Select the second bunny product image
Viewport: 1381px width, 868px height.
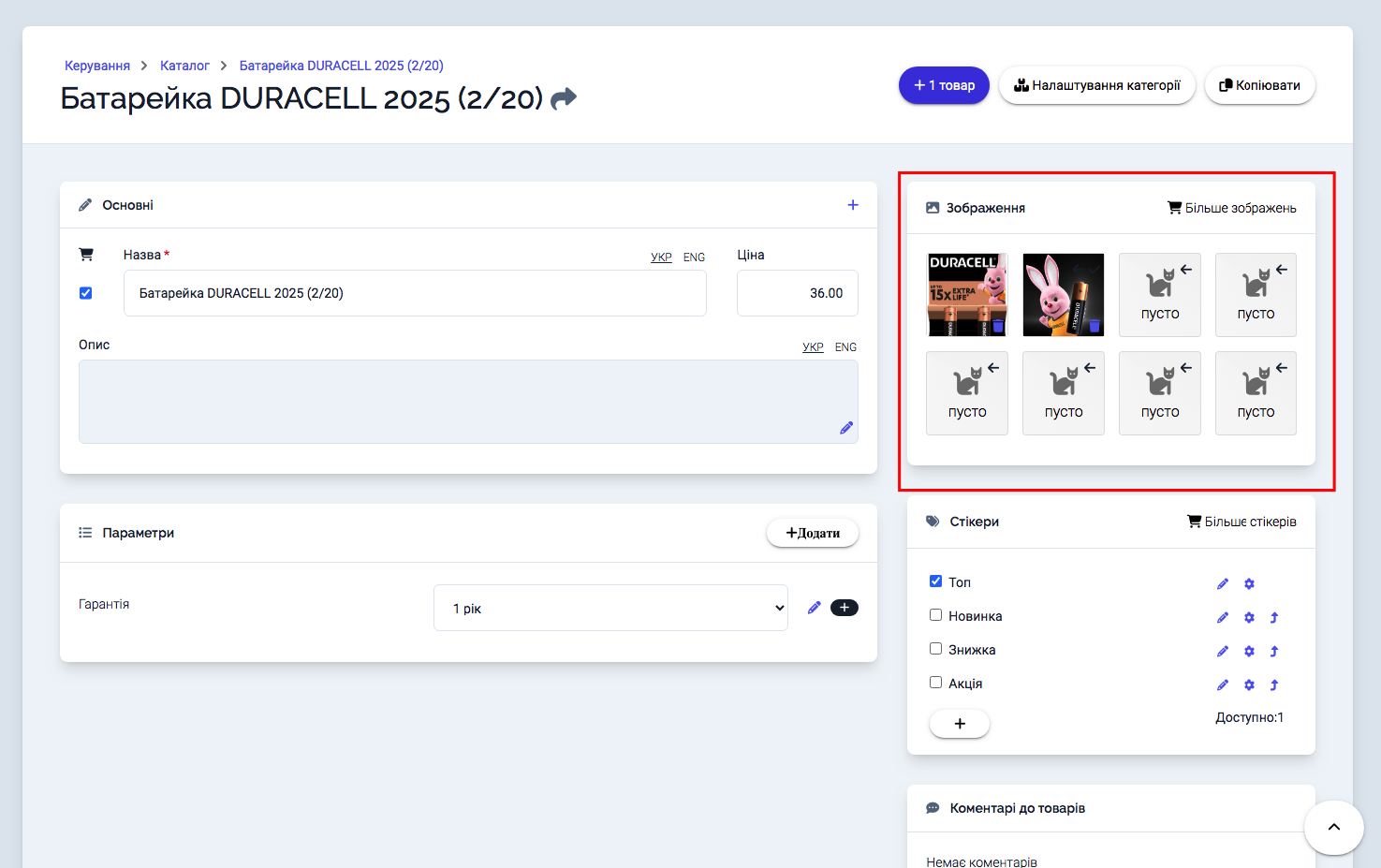(x=1064, y=295)
